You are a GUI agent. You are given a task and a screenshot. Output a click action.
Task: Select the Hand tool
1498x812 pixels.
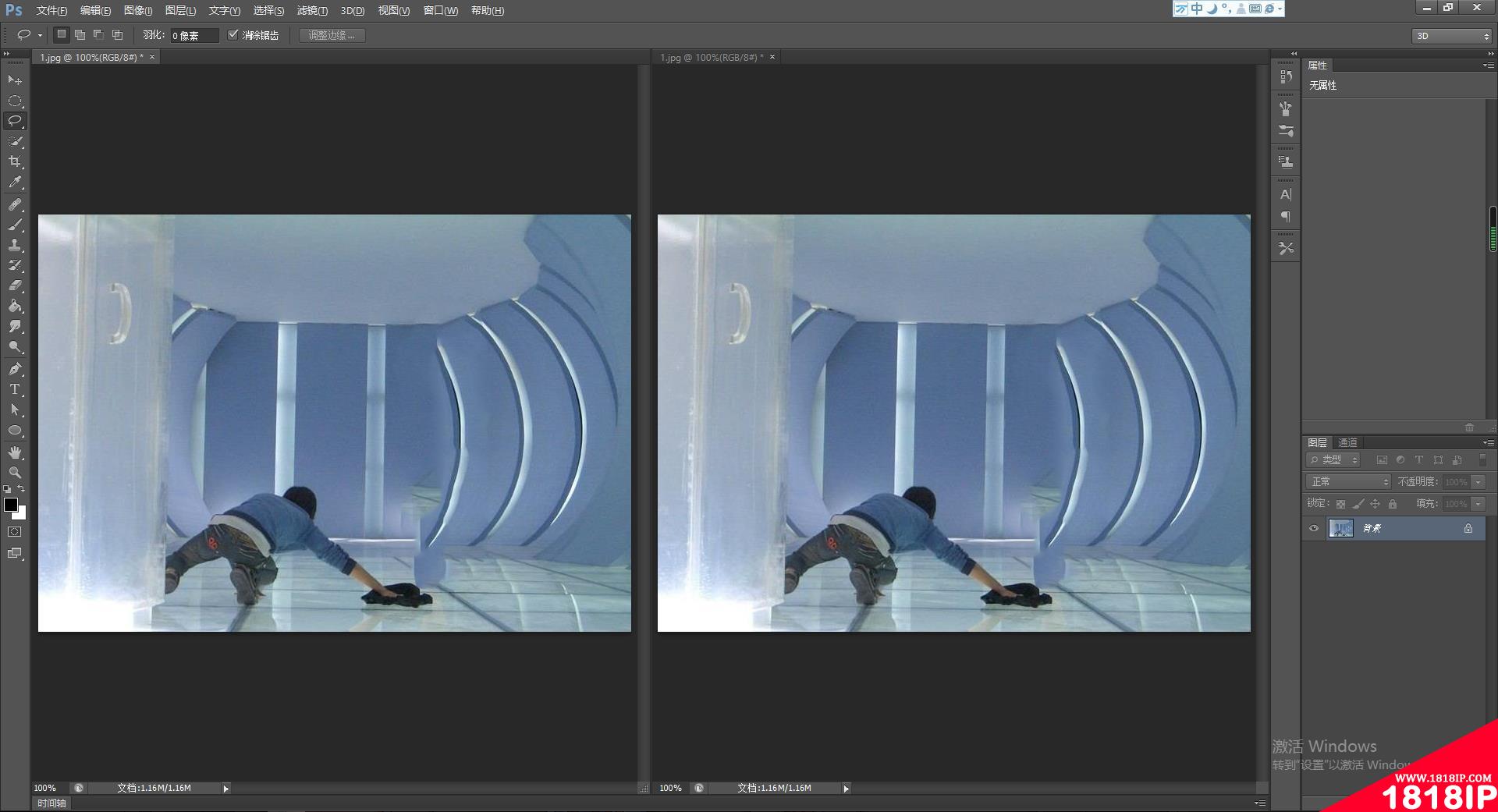coord(15,452)
